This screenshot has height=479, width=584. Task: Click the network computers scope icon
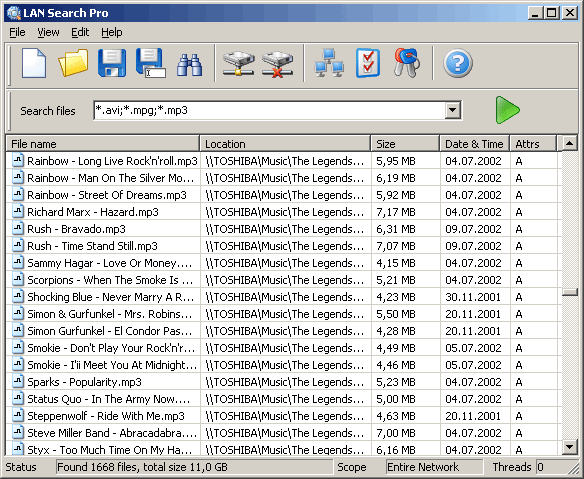point(329,63)
